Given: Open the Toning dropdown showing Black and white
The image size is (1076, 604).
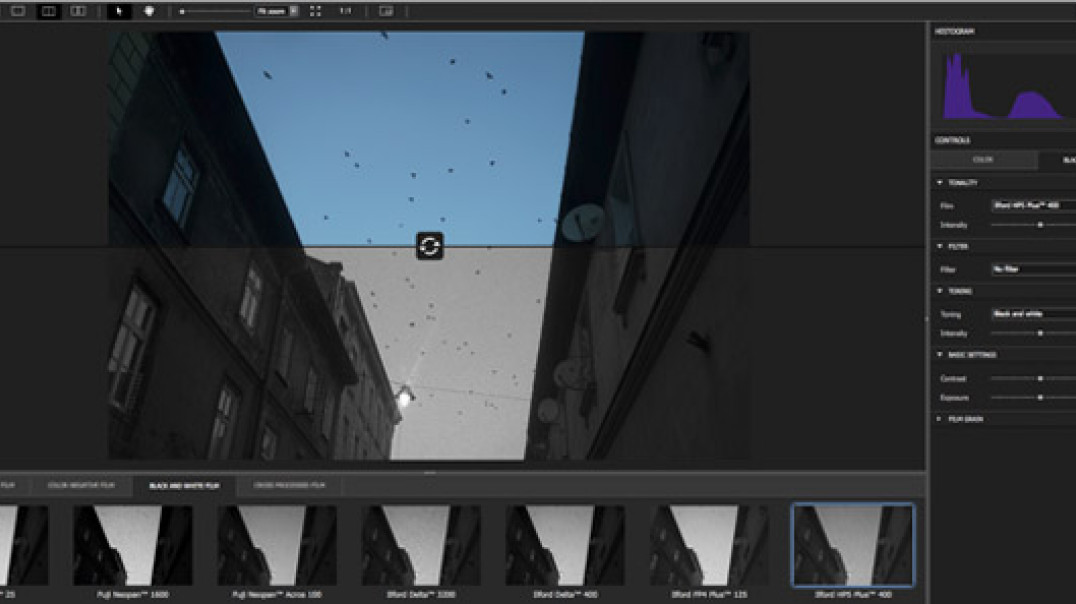Looking at the screenshot, I should (x=1033, y=314).
